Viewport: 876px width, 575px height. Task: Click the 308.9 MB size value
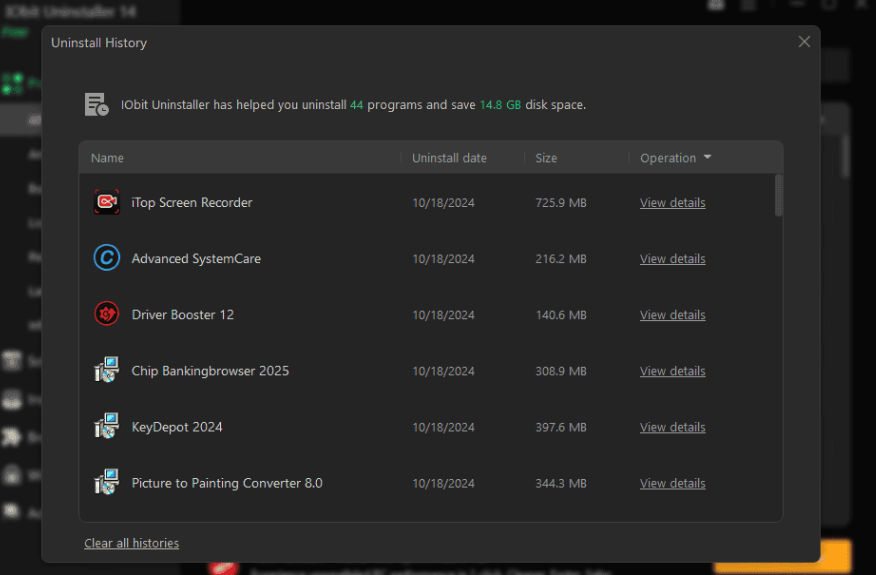pyautogui.click(x=561, y=371)
